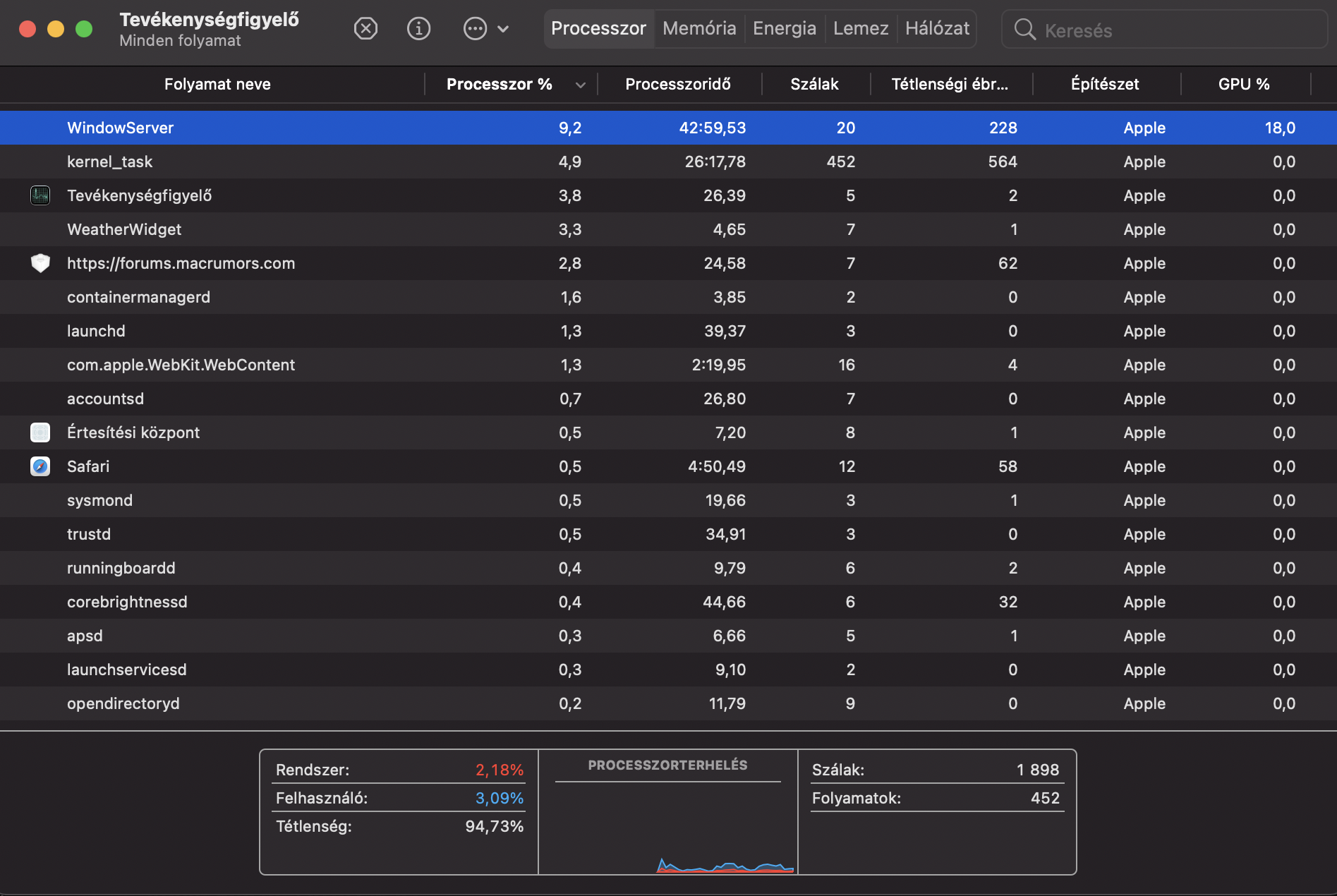Select the accountsd process
1337x896 pixels.
point(105,399)
